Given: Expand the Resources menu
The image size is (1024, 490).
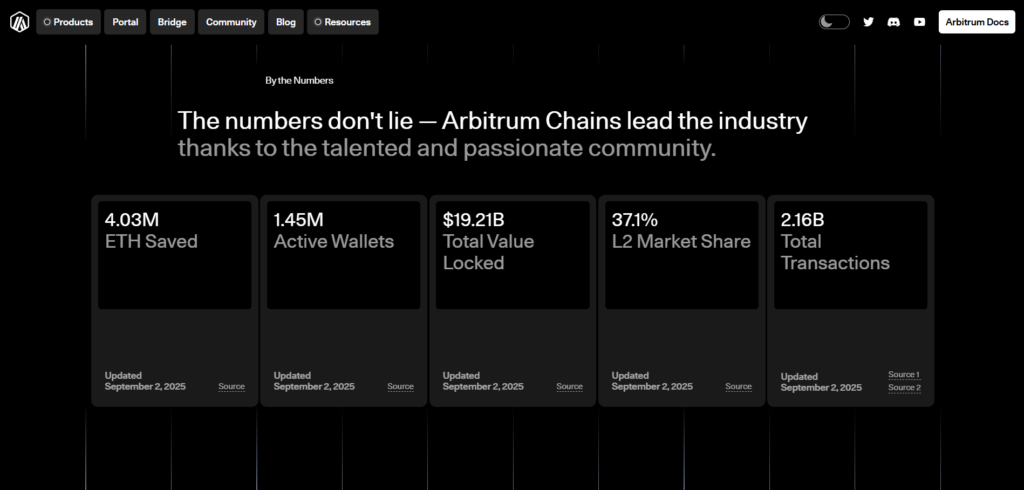Looking at the screenshot, I should [342, 22].
